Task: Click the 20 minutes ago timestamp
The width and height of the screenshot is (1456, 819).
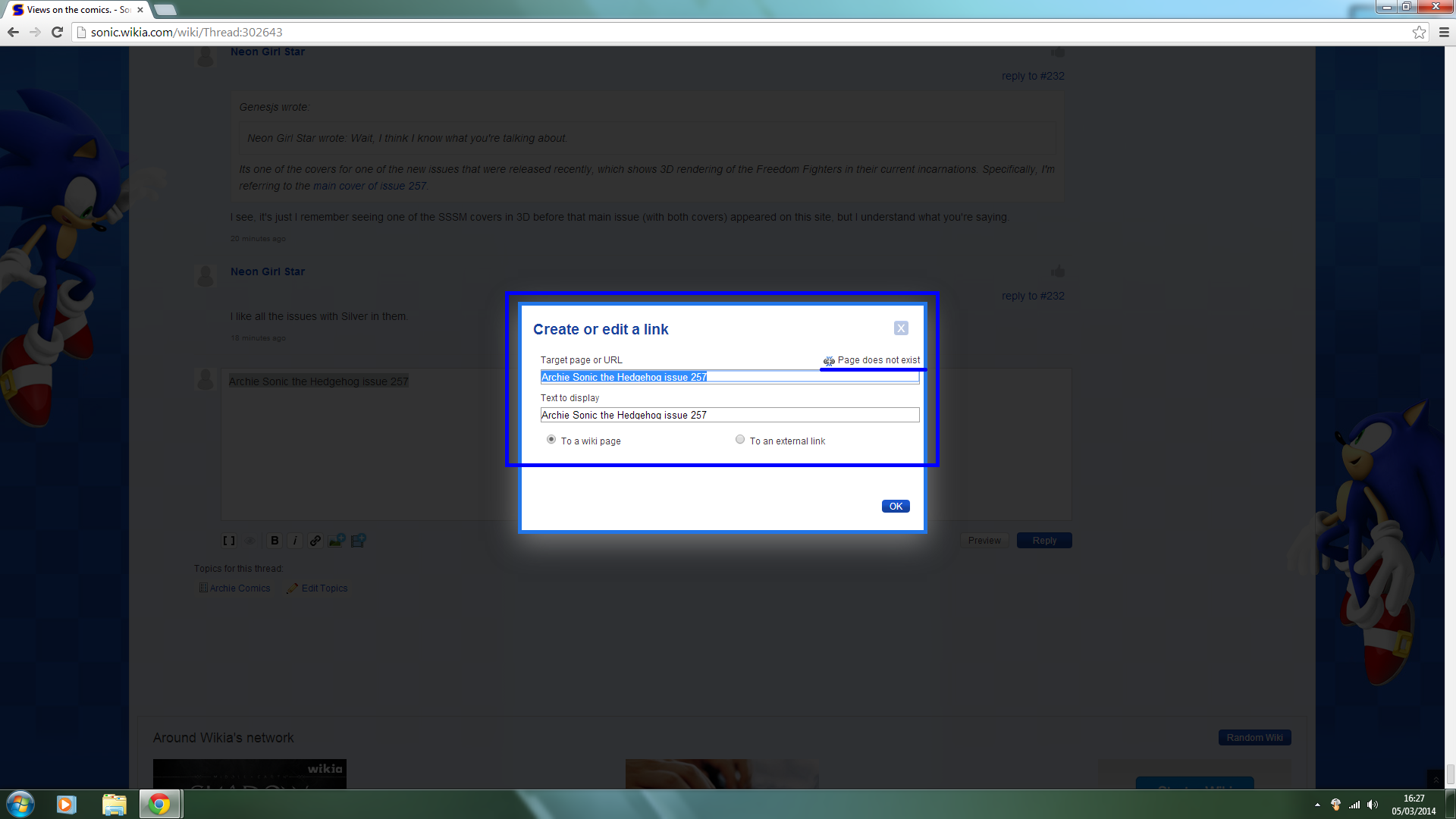Action: tap(258, 239)
